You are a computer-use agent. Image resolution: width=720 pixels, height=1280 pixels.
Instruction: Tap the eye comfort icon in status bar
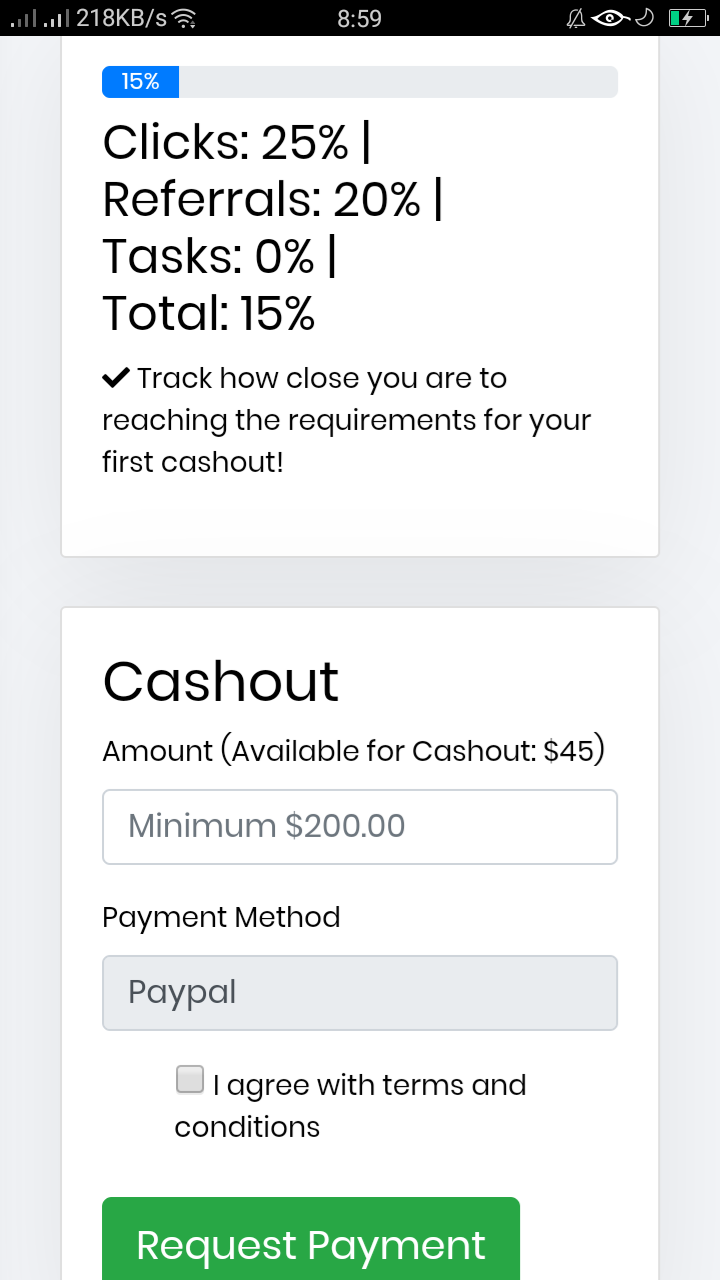click(610, 18)
